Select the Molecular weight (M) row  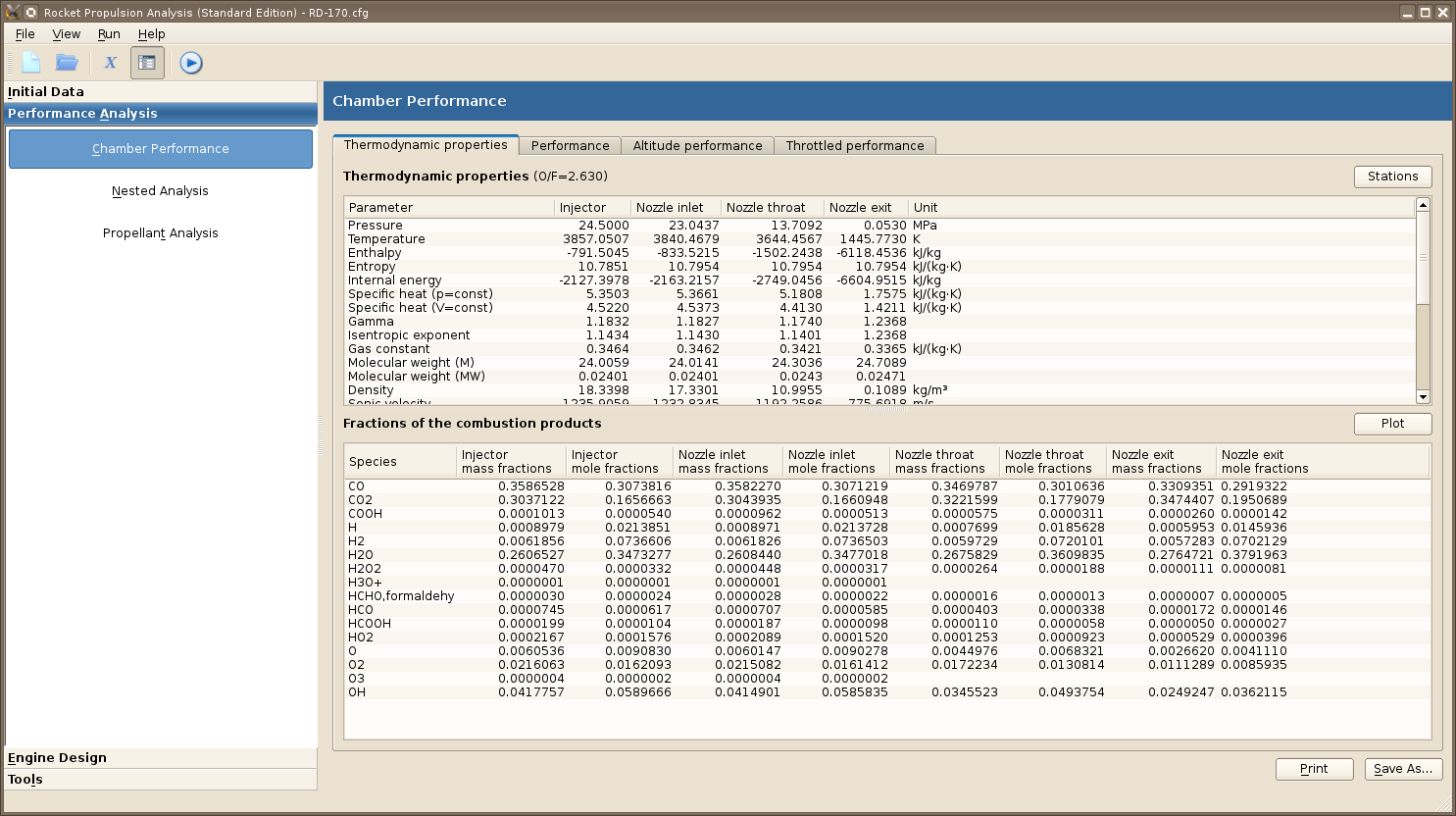879,363
